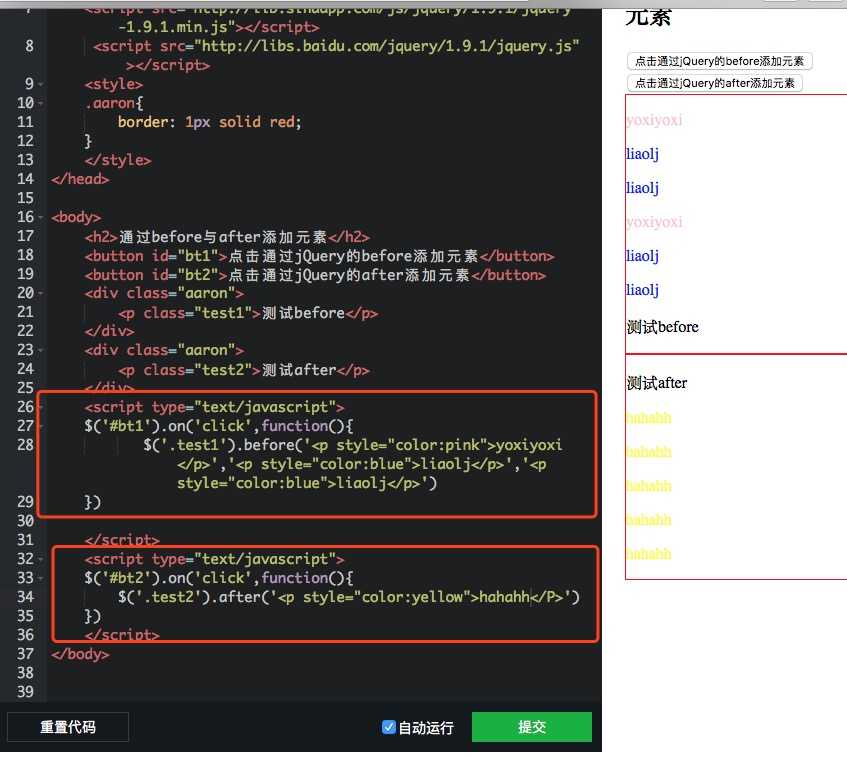Click the $('.test1').before( code line

[353, 445]
